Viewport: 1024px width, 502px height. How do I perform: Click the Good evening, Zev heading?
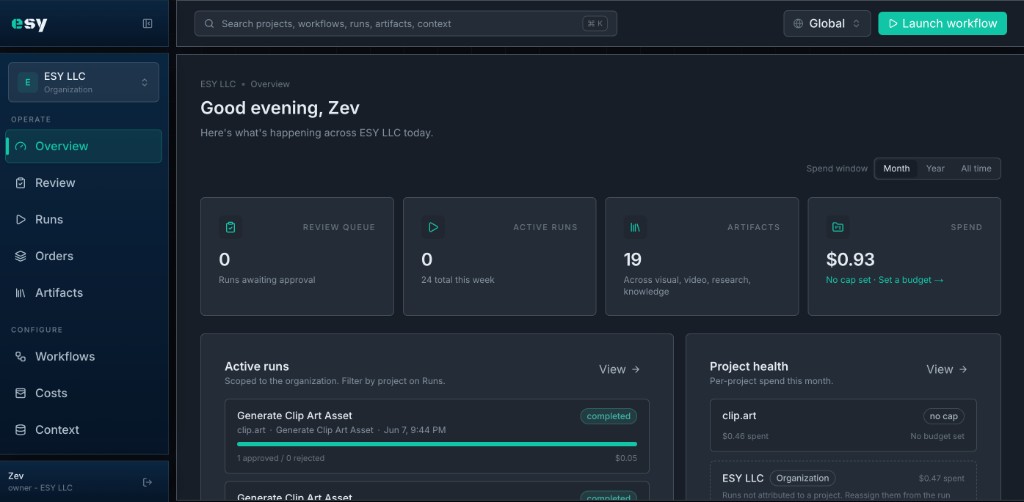click(x=280, y=108)
